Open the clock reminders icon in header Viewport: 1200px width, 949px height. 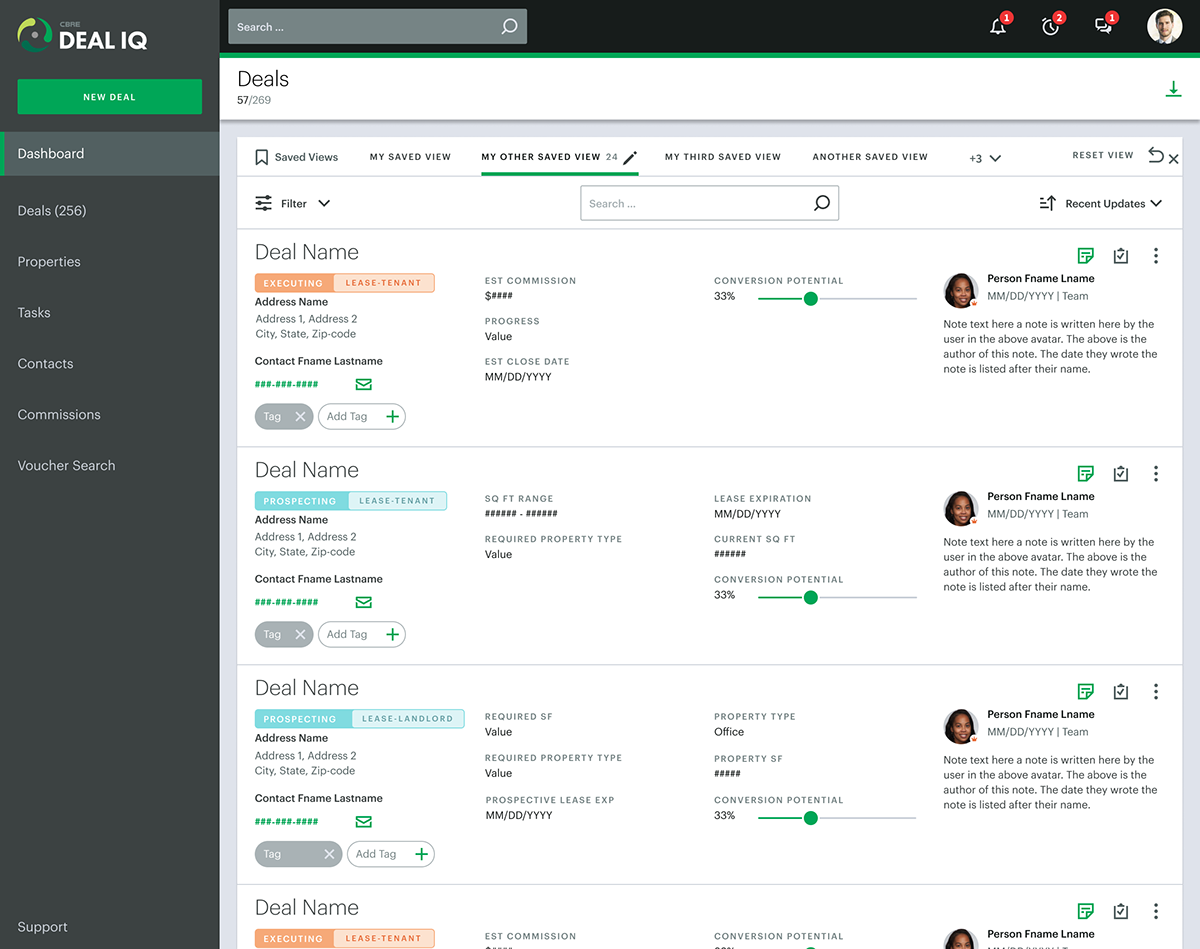[x=1050, y=27]
